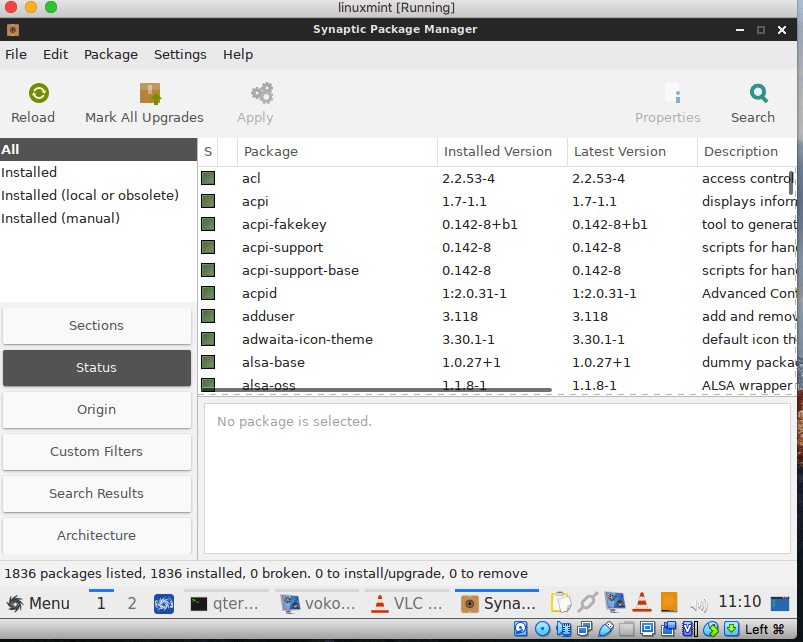Click the Custom Filters button
This screenshot has height=642, width=803.
point(97,452)
